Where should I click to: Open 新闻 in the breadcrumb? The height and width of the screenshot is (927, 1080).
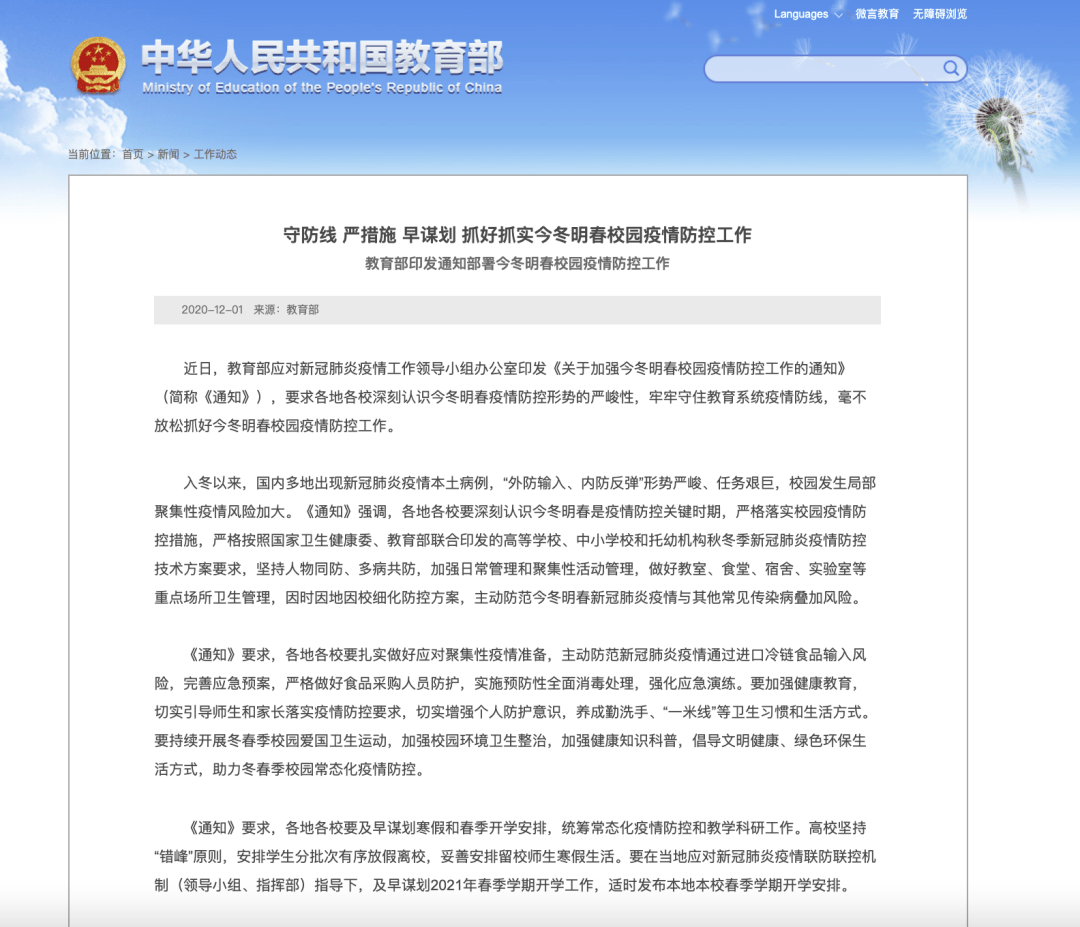(168, 154)
